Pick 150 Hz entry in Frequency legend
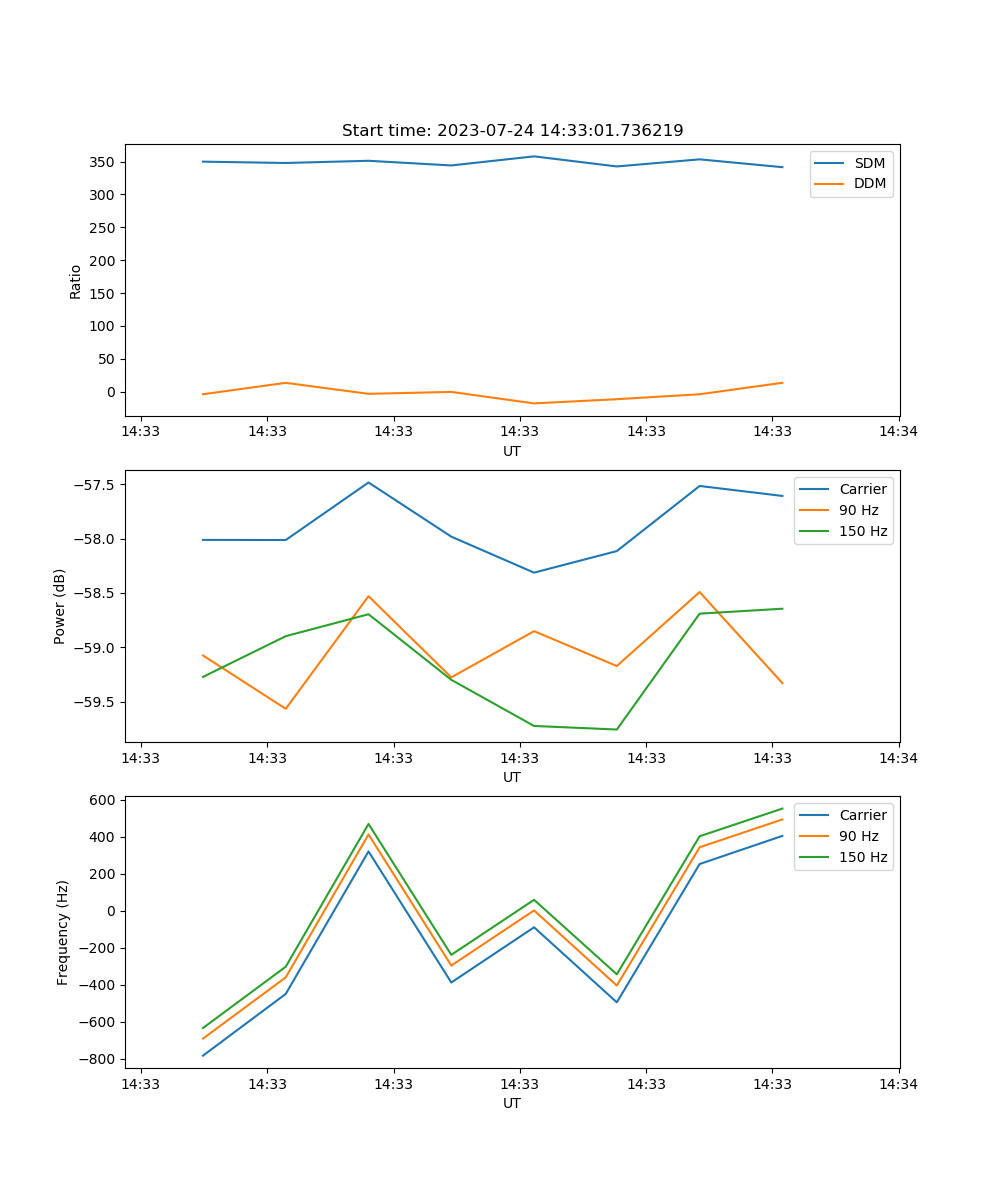The height and width of the screenshot is (1200, 1000). pos(862,857)
